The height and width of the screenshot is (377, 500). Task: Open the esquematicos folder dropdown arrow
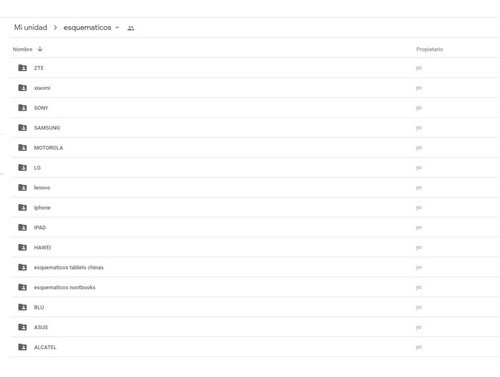point(117,28)
